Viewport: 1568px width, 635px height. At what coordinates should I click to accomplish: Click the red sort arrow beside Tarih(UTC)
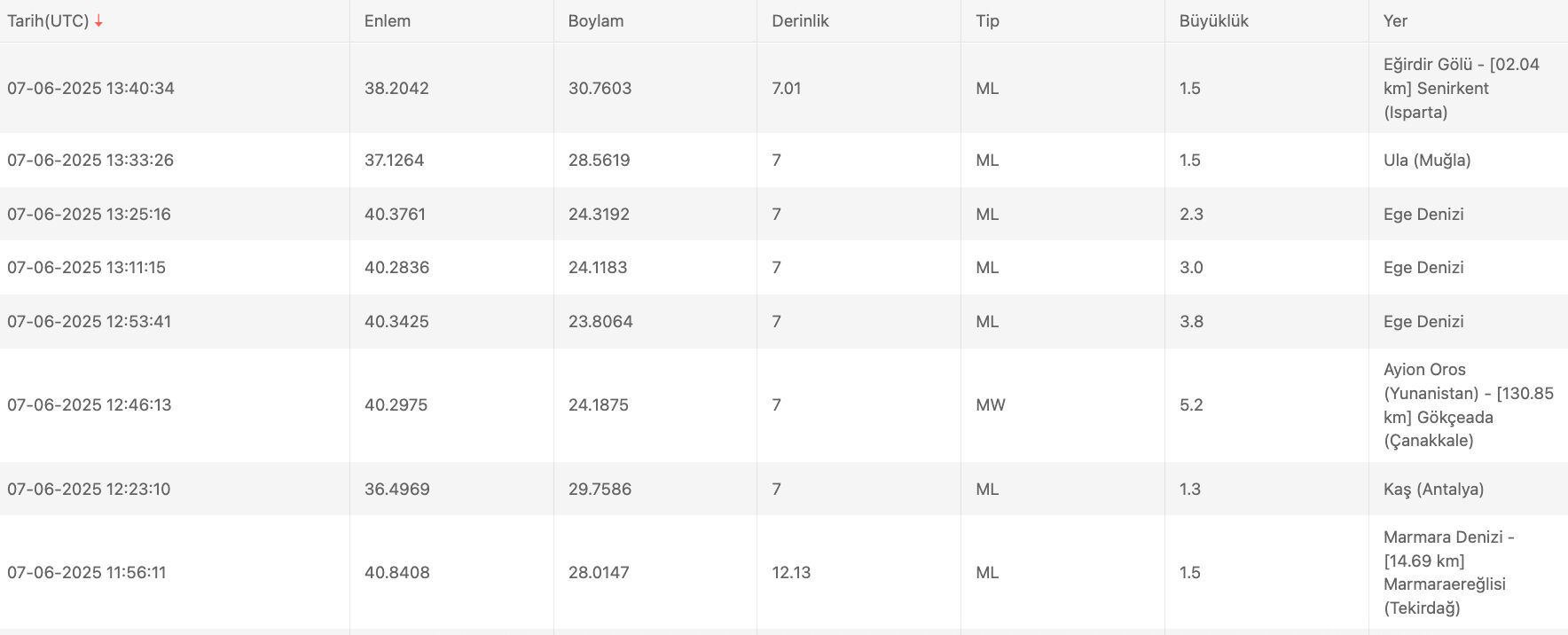pos(98,21)
